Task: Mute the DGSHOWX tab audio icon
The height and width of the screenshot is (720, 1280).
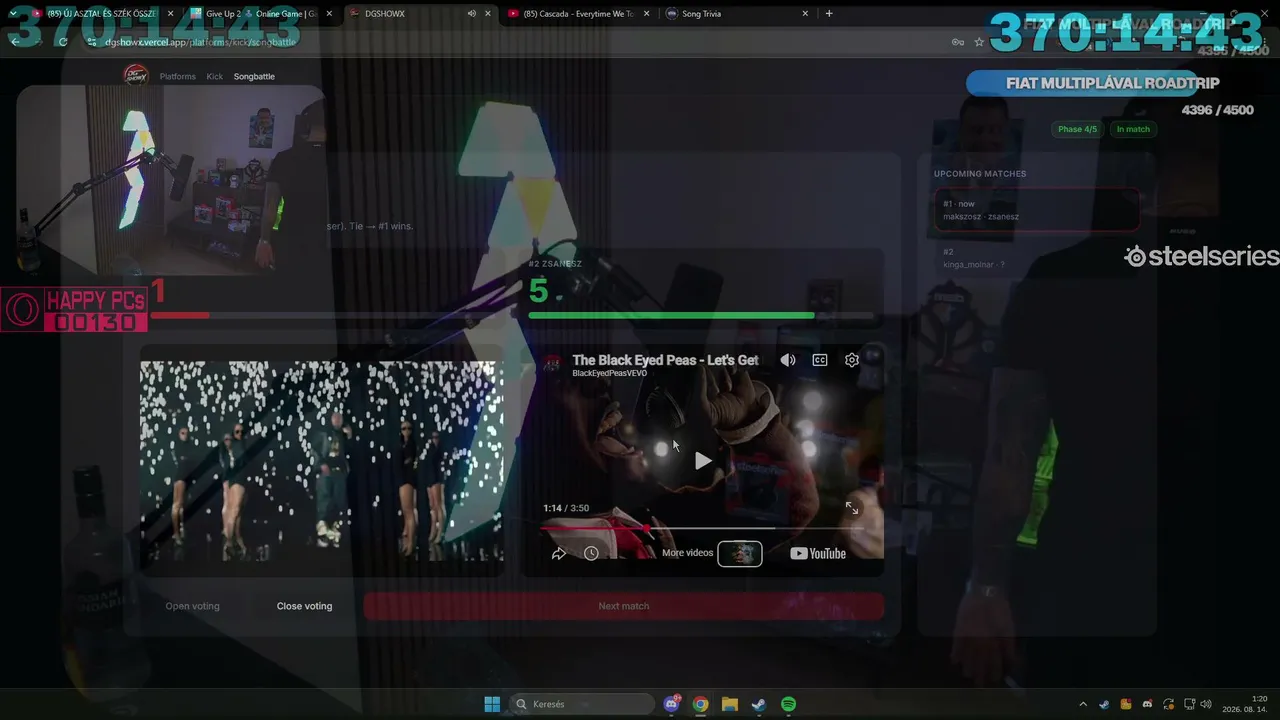Action: (472, 14)
